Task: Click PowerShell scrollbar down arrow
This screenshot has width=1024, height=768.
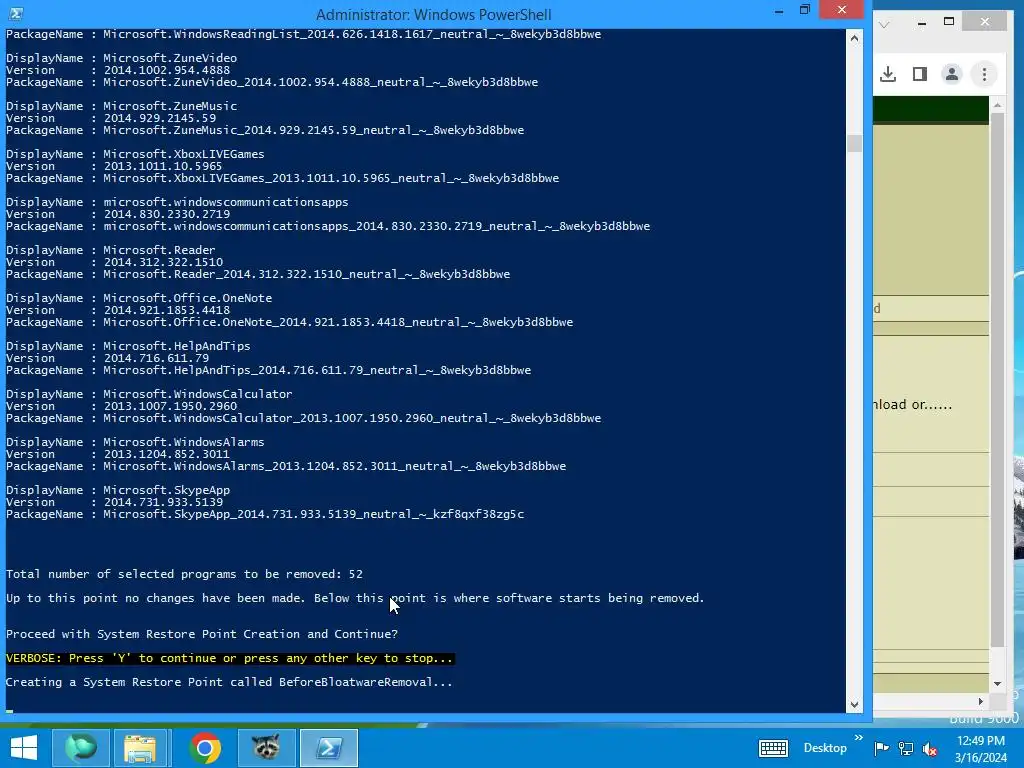Action: coord(854,705)
